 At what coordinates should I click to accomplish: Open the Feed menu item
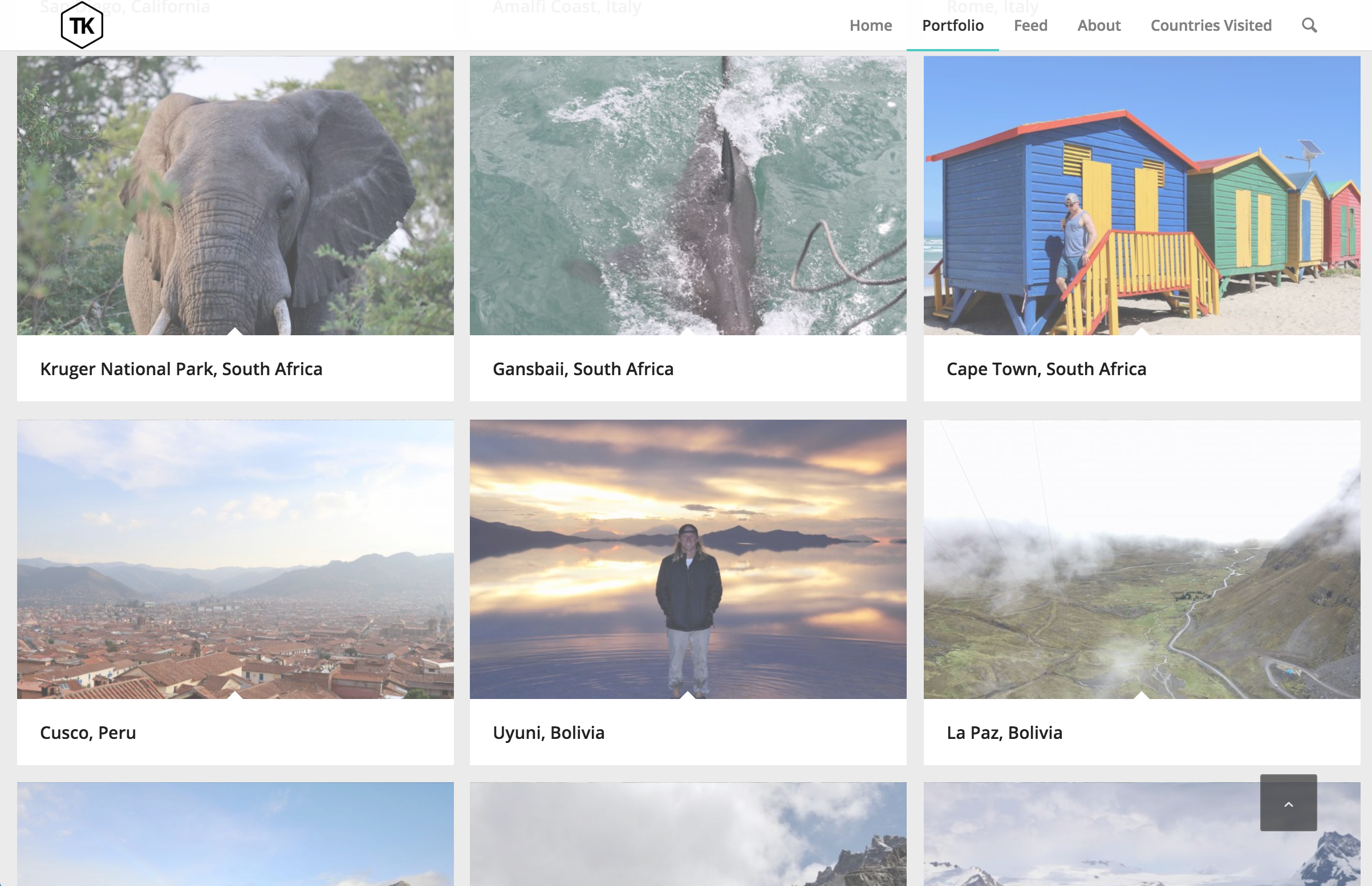click(x=1030, y=25)
